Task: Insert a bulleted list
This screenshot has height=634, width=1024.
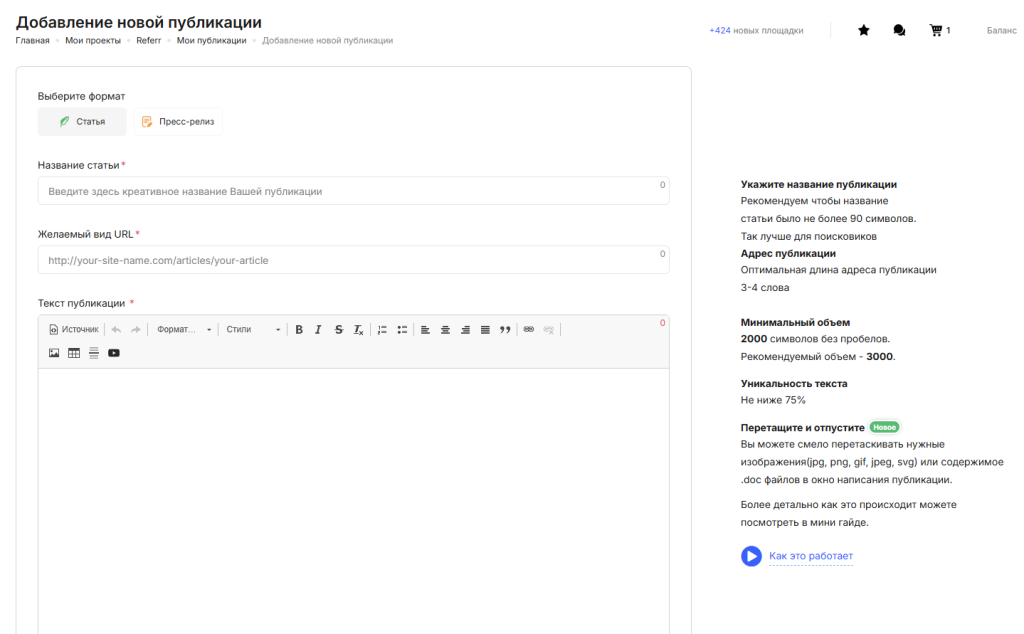Action: click(x=402, y=329)
